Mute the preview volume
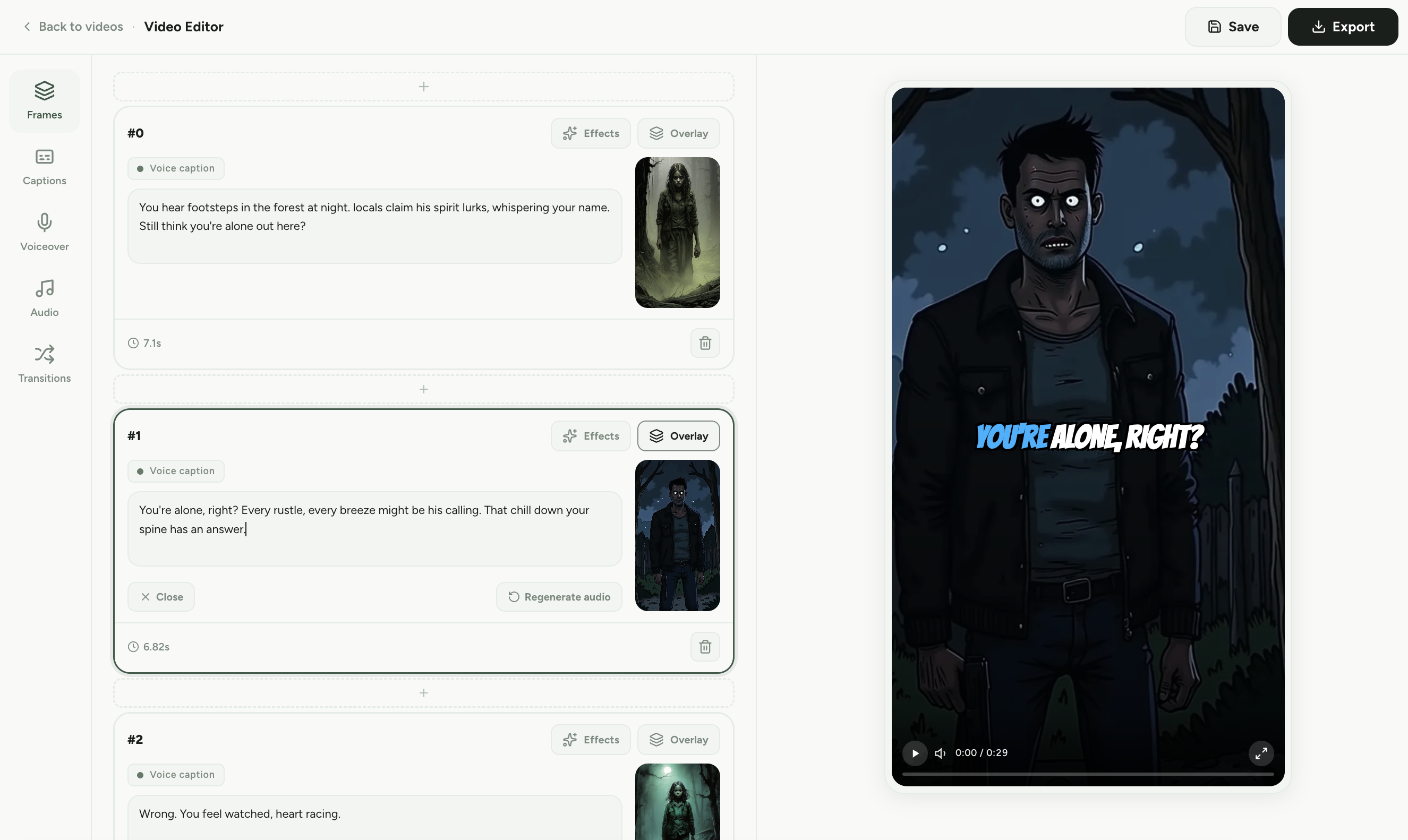Screen dimensions: 1408x840 [940, 753]
